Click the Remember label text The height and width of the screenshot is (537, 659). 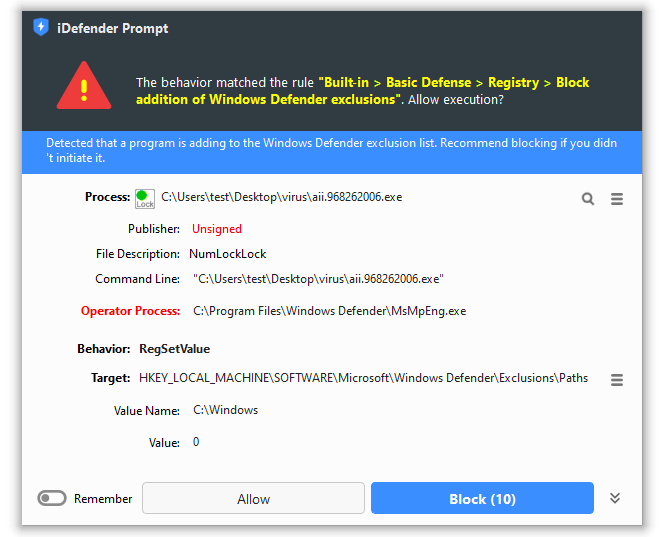click(x=103, y=499)
